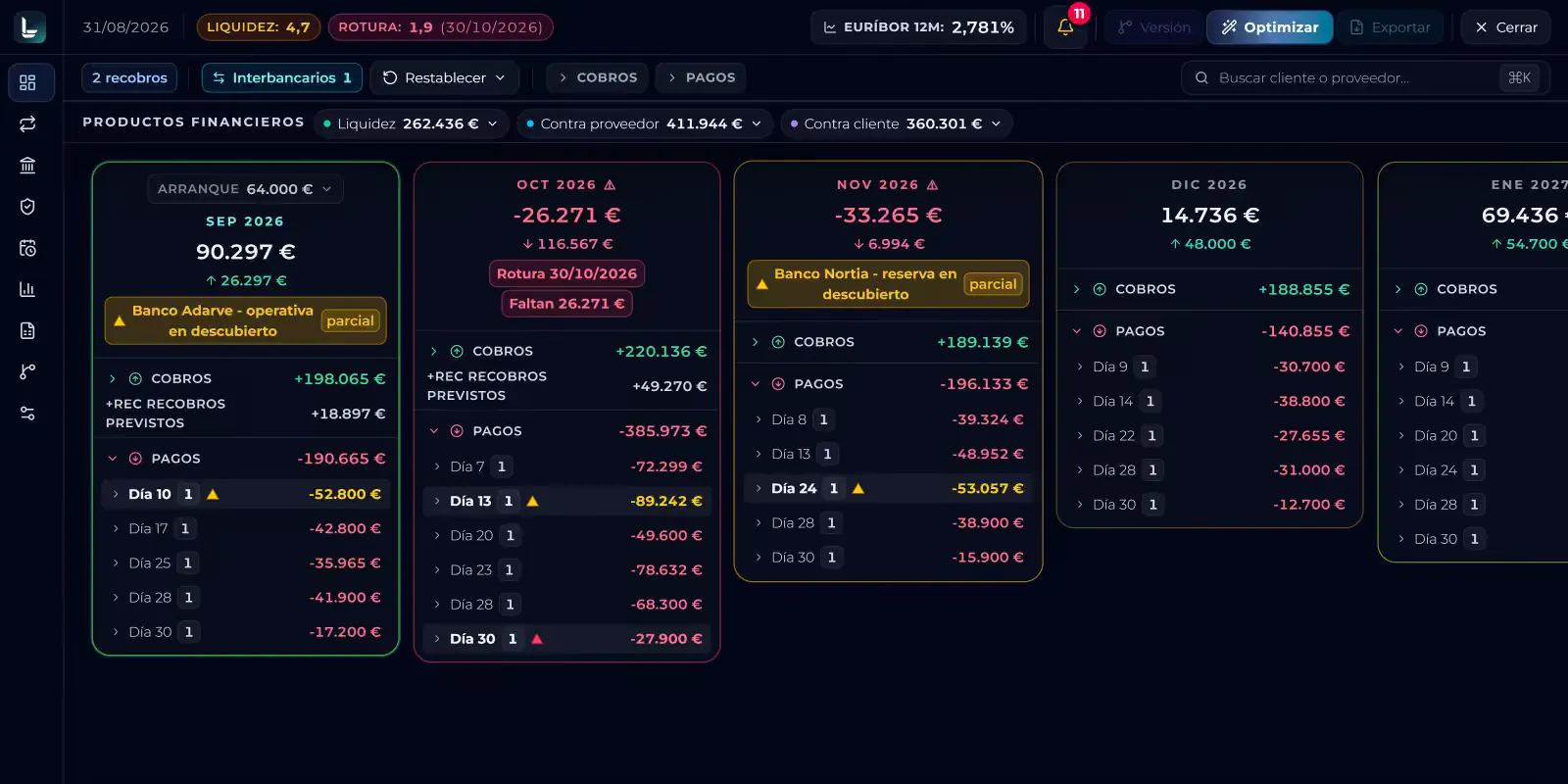The image size is (1568, 784).
Task: Open the transfers arrows icon in sidebar
Action: pos(27,123)
